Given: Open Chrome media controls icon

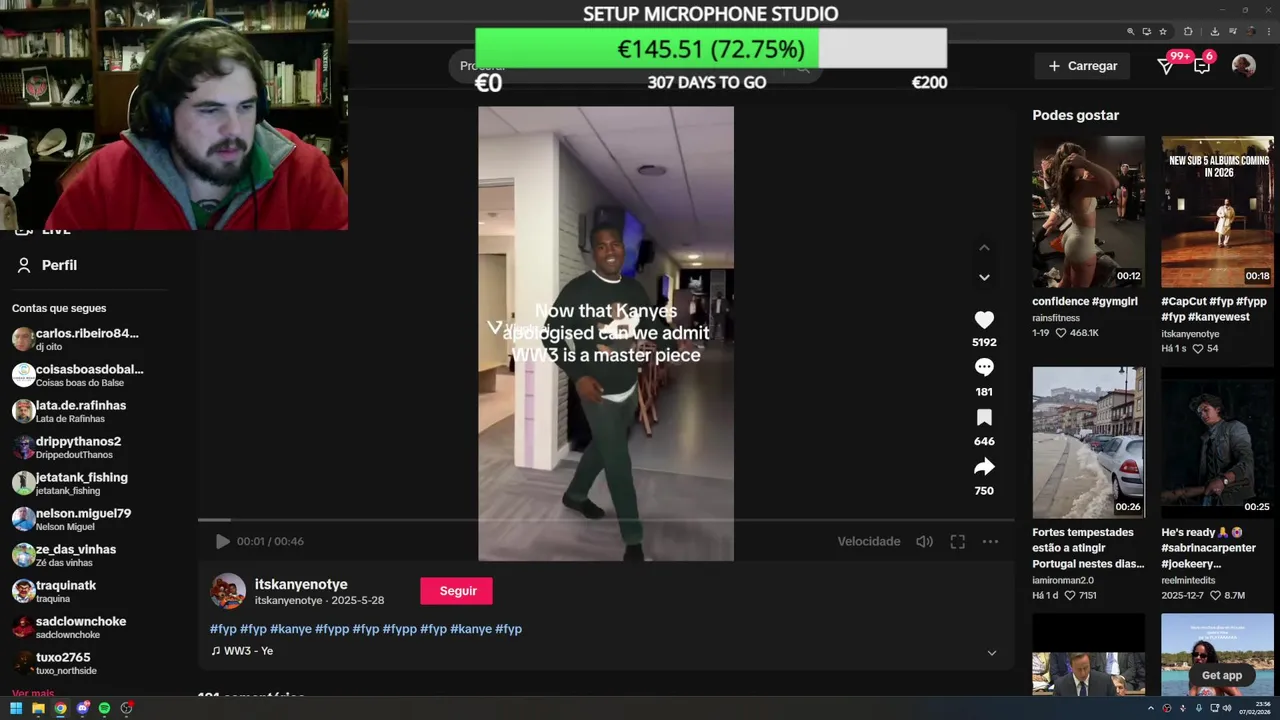Looking at the screenshot, I should pyautogui.click(x=1233, y=31).
